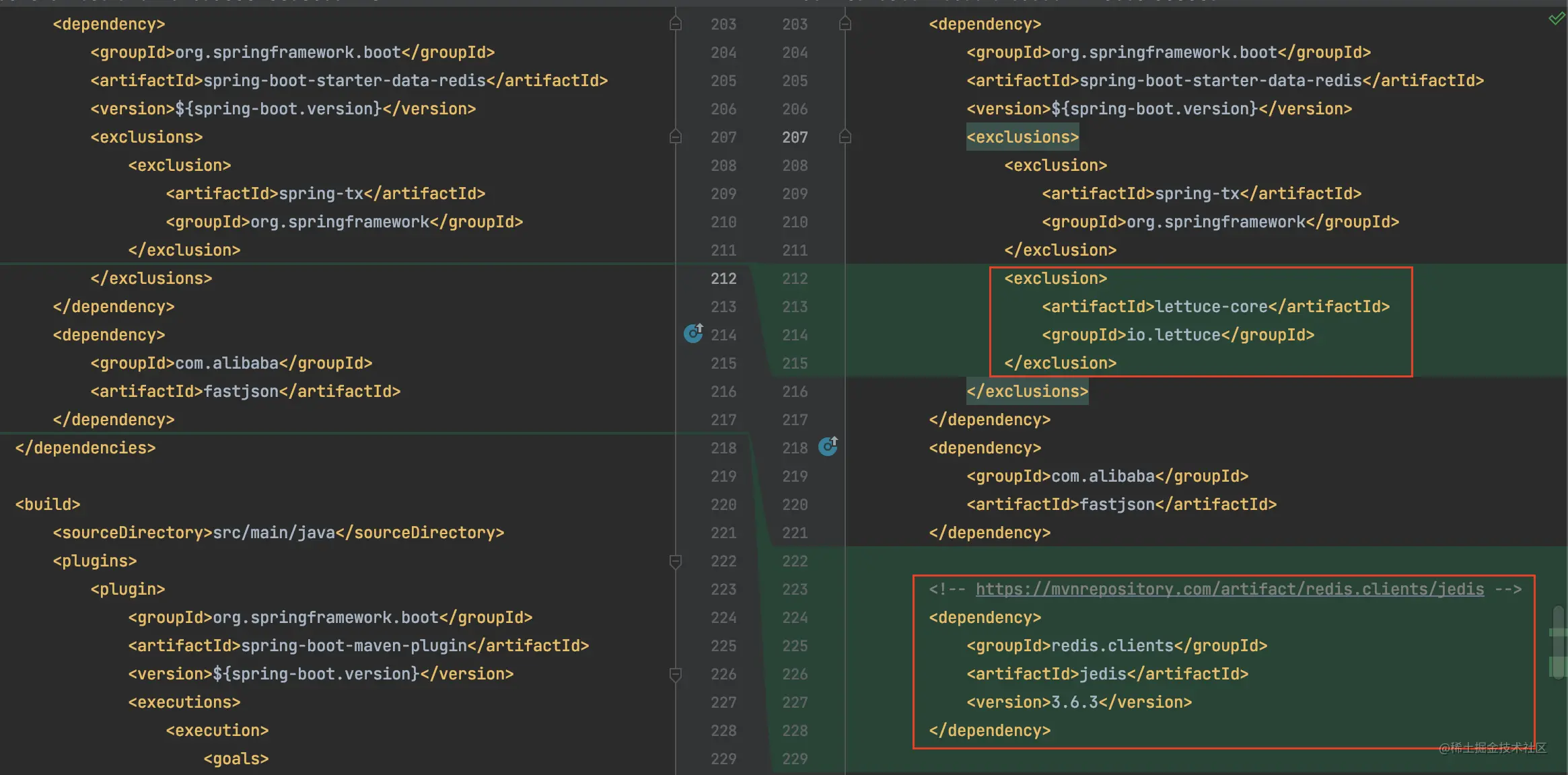Collapse the dependency block at left line 203
Viewport: 1568px width, 775px height.
coord(676,24)
